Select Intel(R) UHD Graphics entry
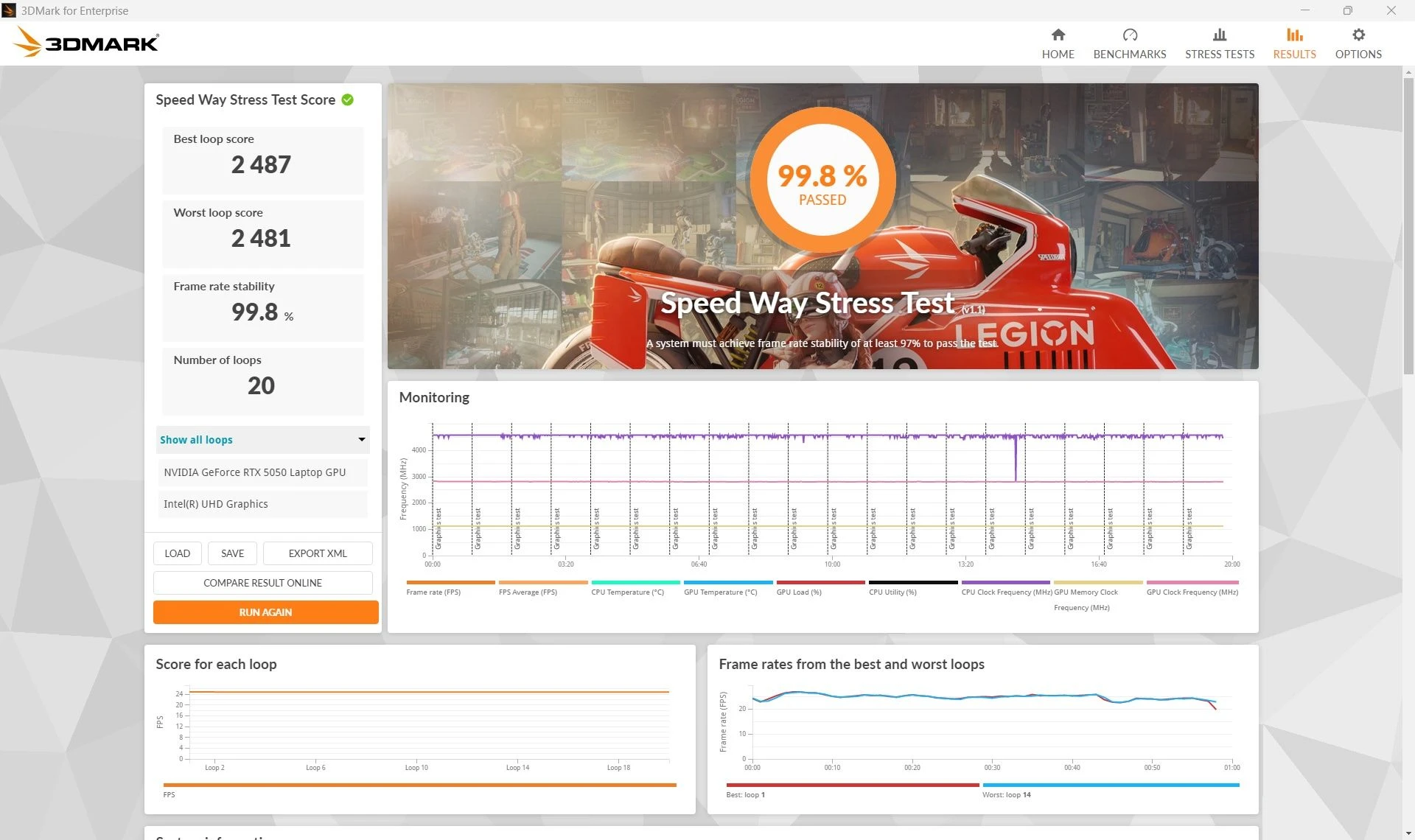 pos(262,504)
